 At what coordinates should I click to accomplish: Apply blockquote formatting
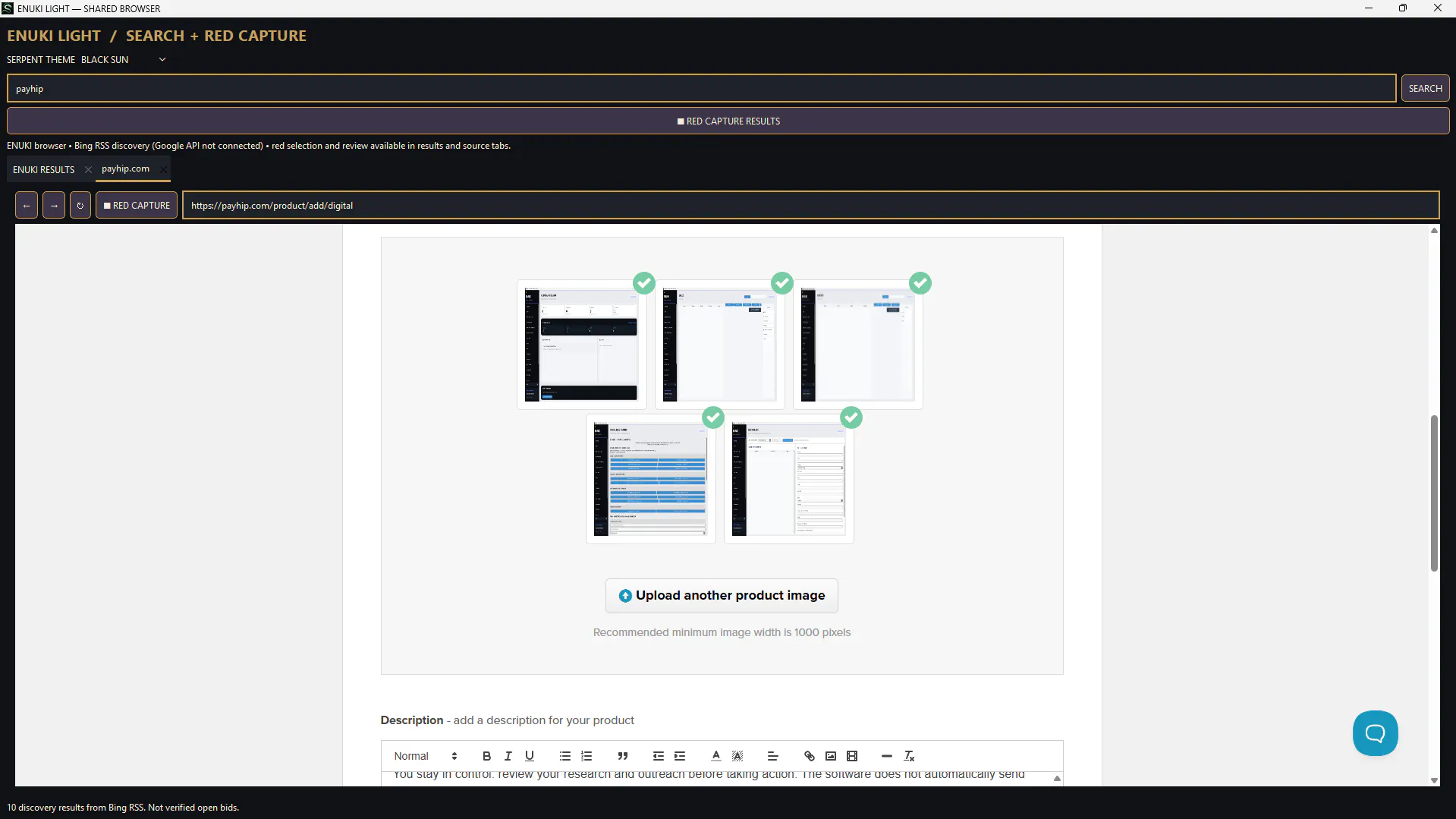point(622,756)
